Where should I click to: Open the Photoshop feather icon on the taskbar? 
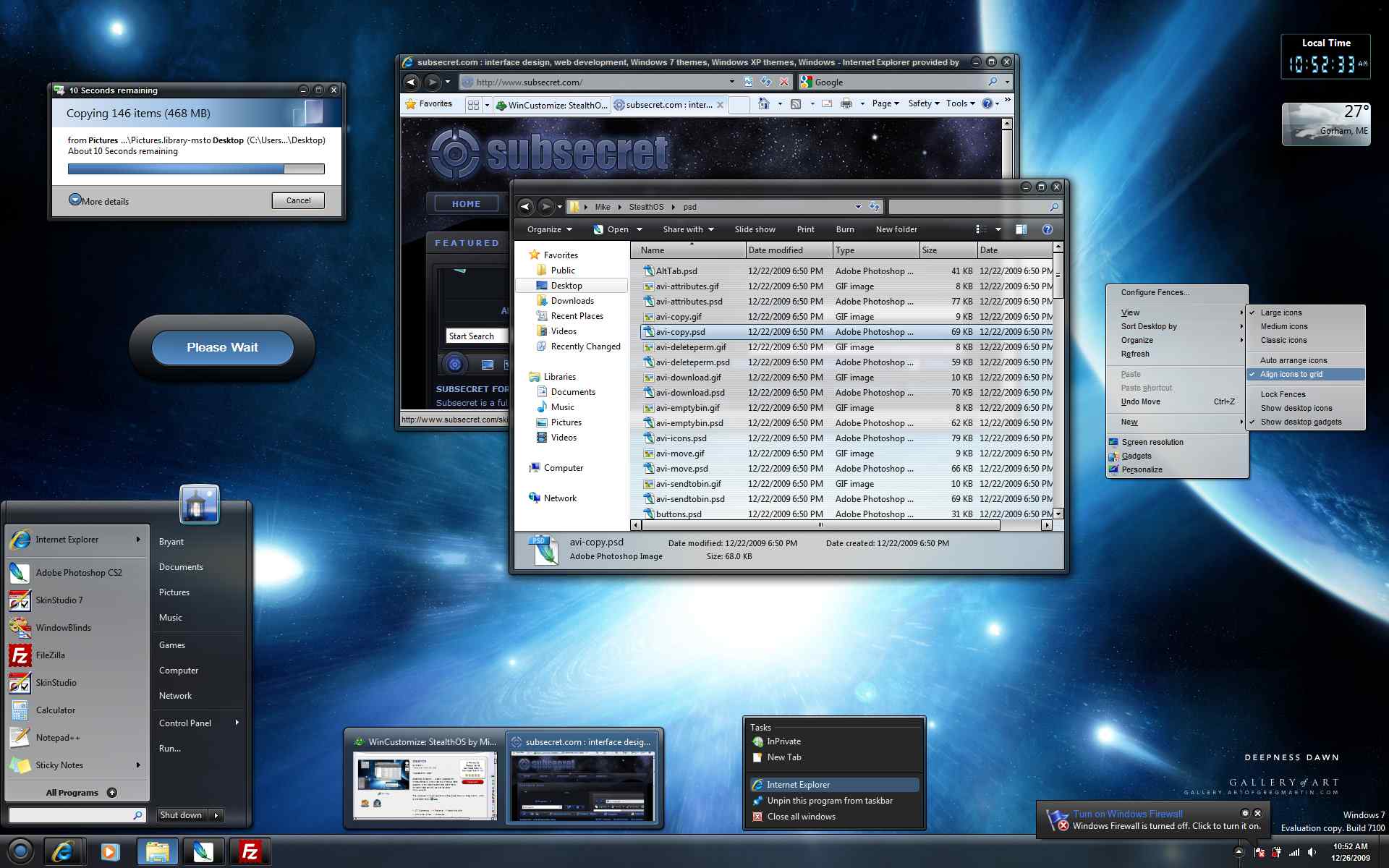(x=203, y=851)
